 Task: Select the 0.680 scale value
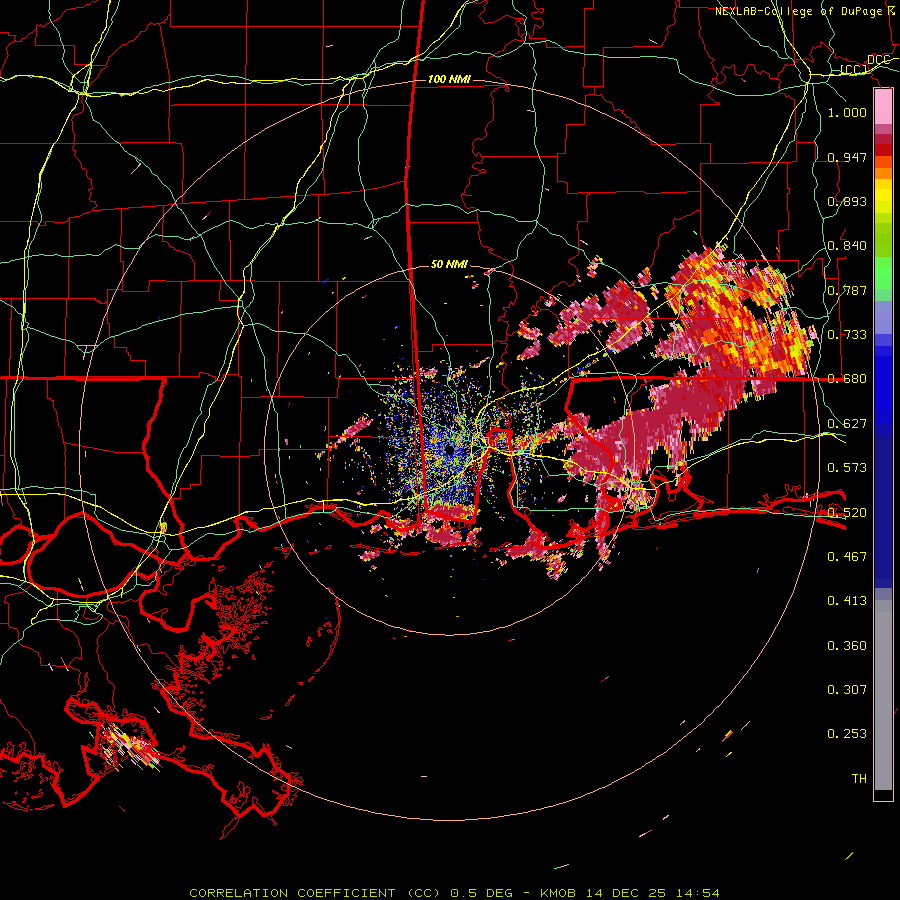pyautogui.click(x=847, y=379)
